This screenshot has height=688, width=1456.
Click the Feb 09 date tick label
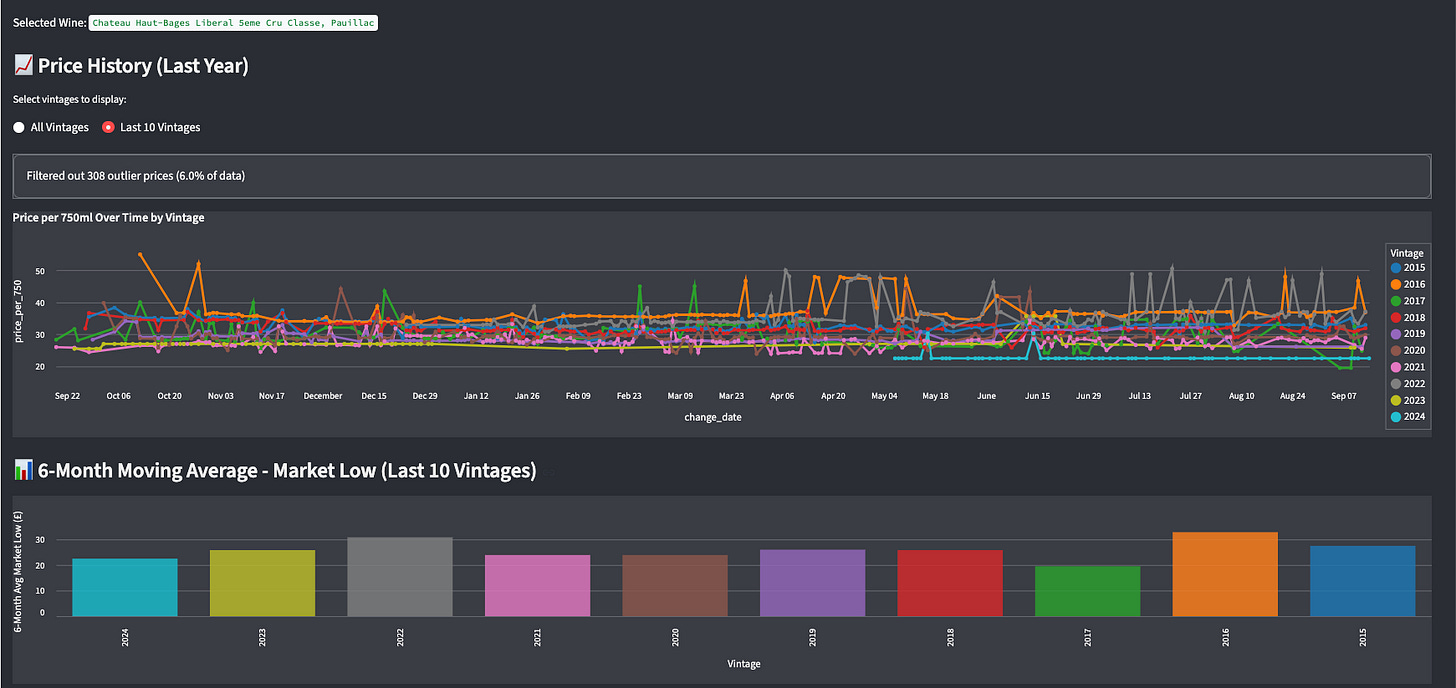578,396
